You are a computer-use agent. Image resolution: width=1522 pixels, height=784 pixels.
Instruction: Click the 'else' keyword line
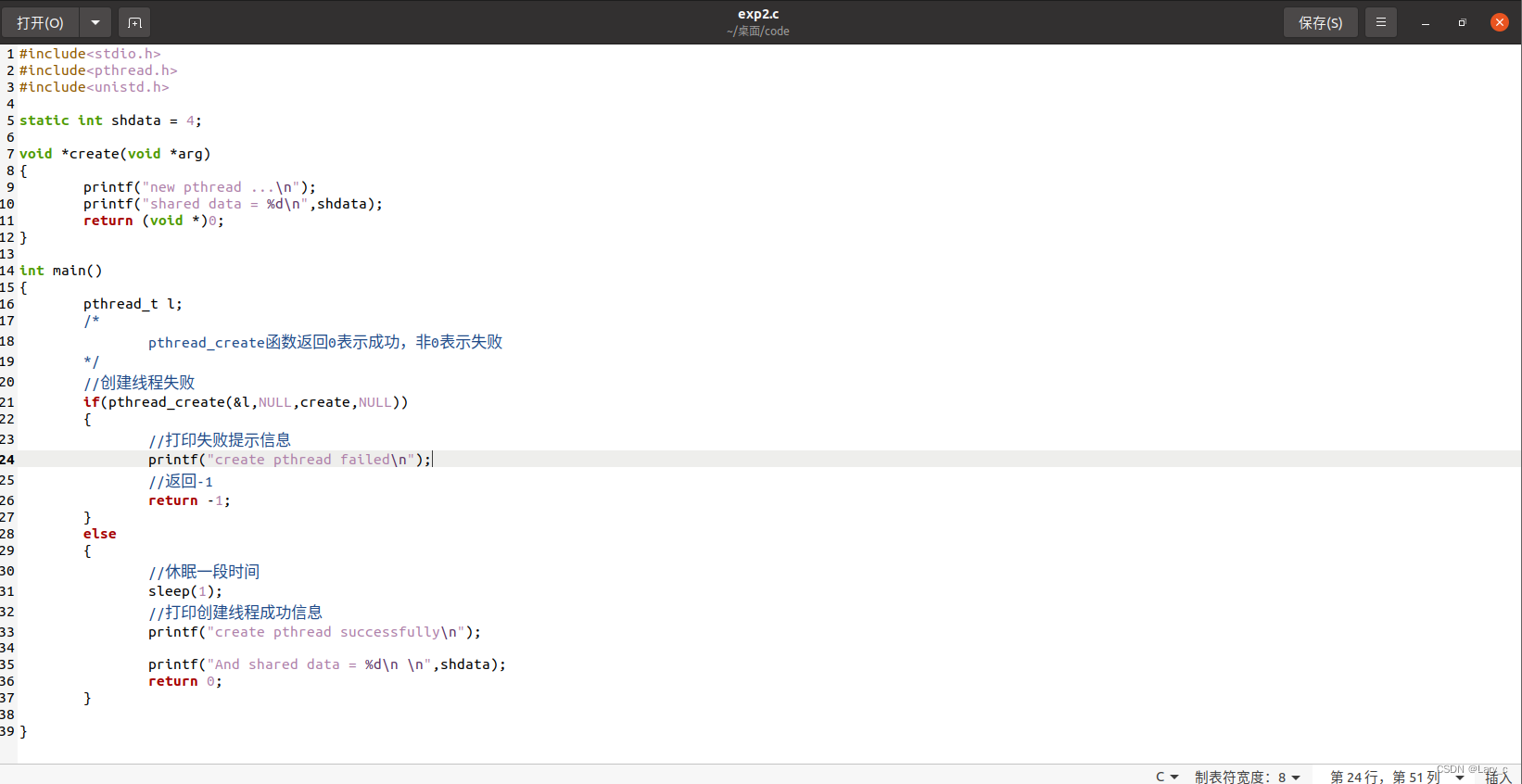[100, 534]
